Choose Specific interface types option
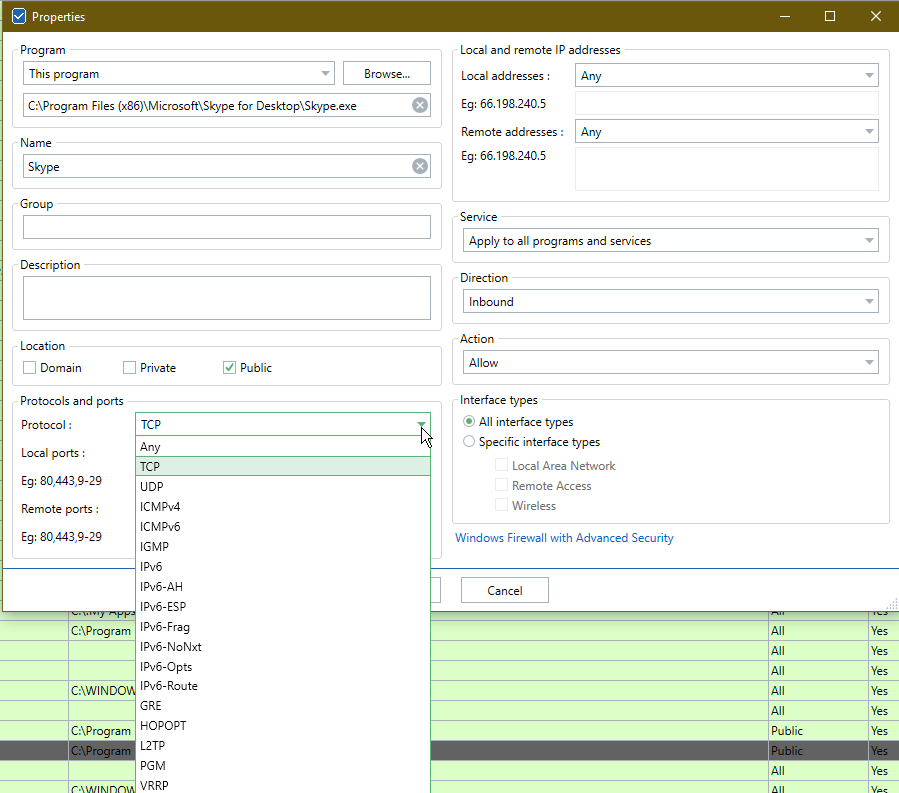899x793 pixels. [x=470, y=442]
